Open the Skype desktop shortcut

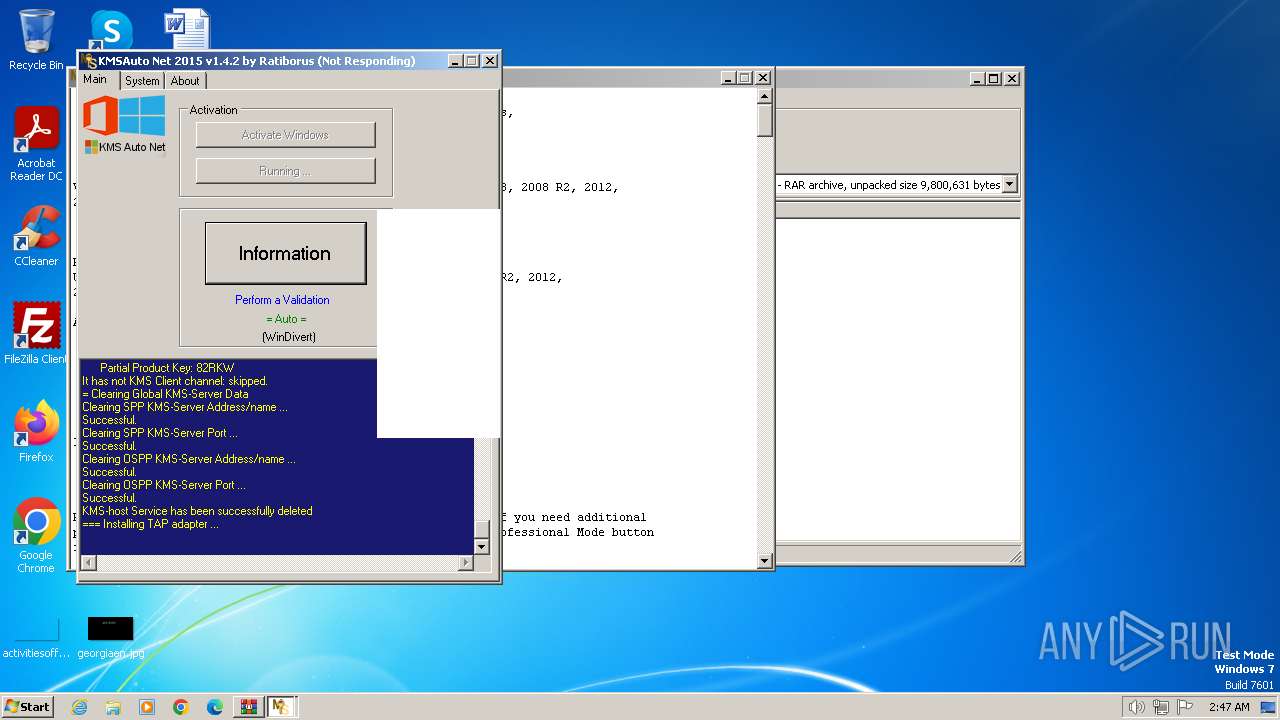[x=111, y=30]
